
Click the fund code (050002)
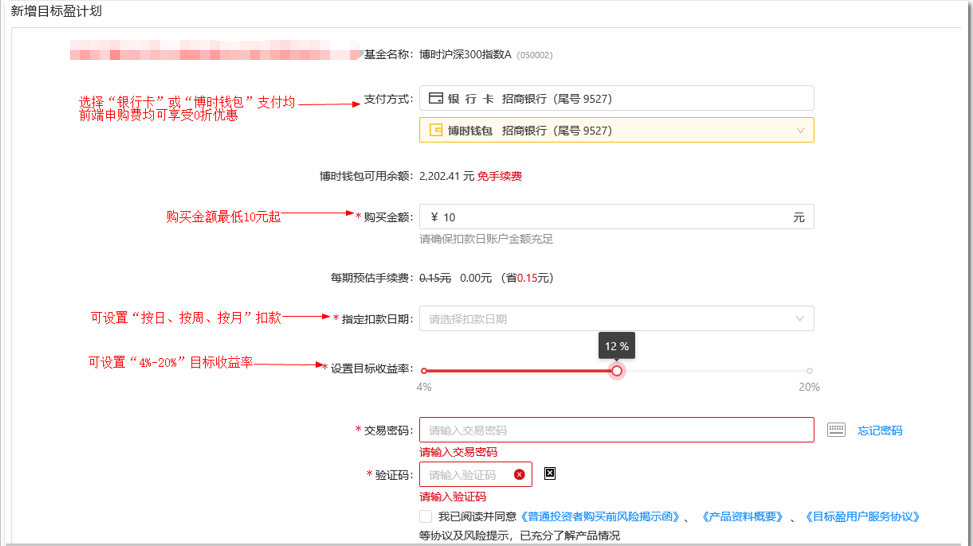click(534, 55)
